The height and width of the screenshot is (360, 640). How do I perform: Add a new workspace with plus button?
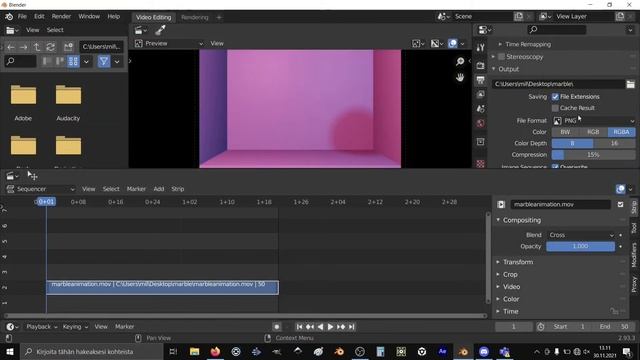click(x=219, y=18)
